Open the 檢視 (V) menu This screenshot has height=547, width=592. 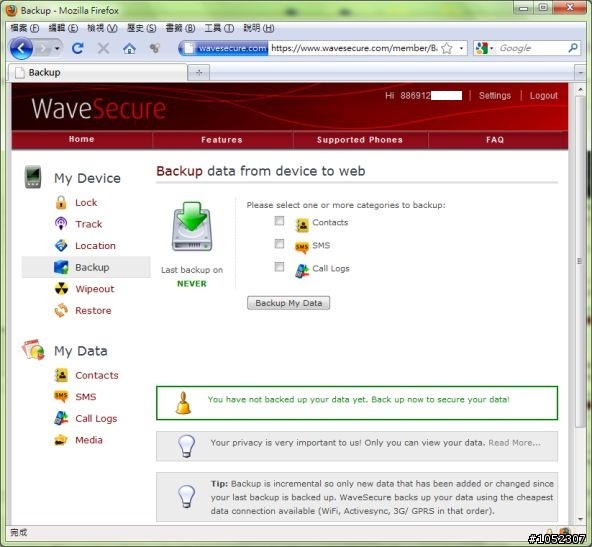coord(102,28)
